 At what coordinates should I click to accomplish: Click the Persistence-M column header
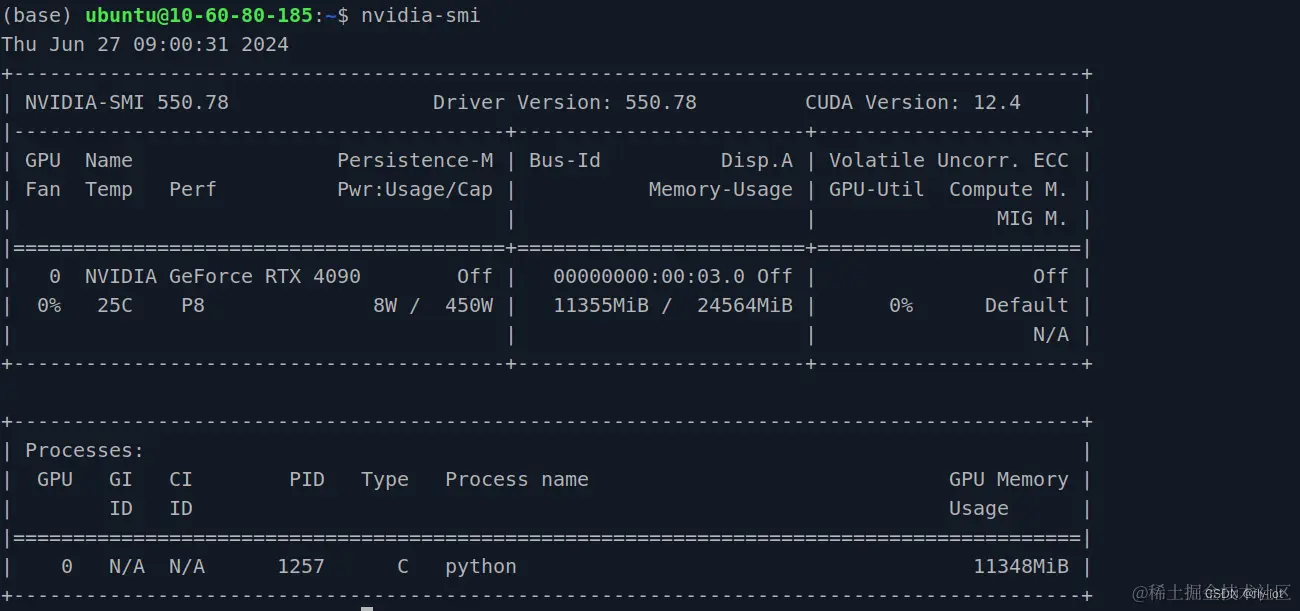pos(415,161)
